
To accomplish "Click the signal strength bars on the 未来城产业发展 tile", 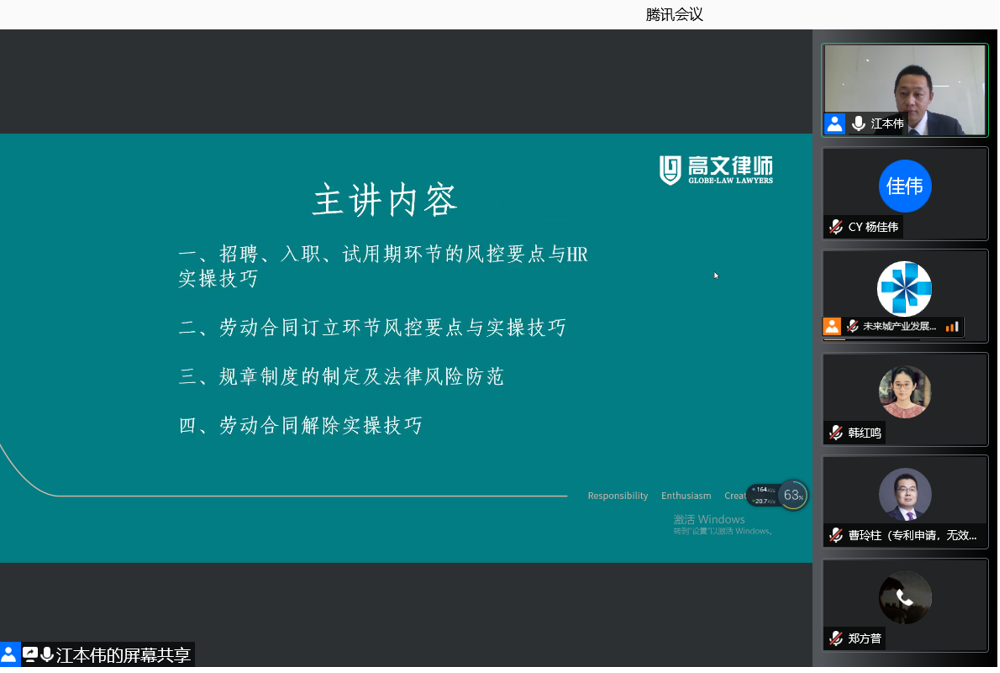I will [x=952, y=327].
